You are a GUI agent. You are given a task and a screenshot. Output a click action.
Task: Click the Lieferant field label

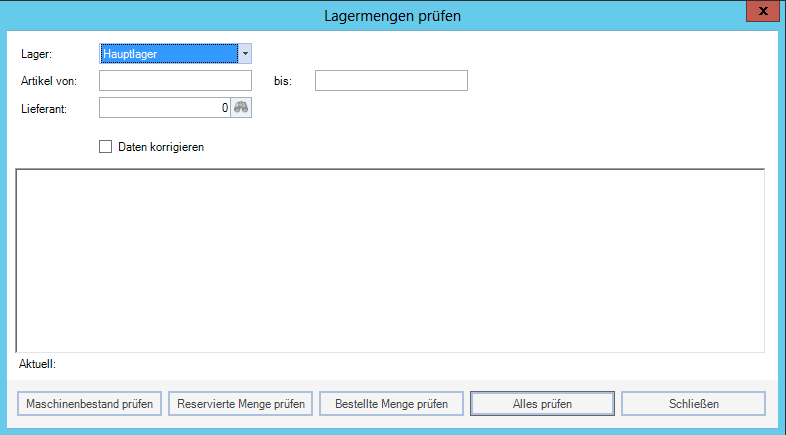pyautogui.click(x=43, y=108)
